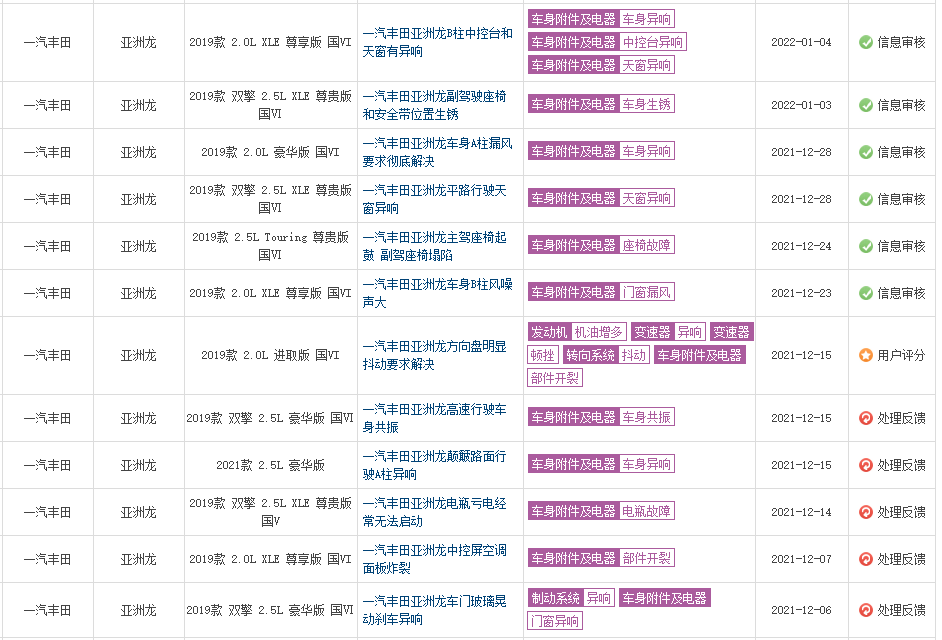This screenshot has height=640, width=942.
Task: Click the 转向系统 tag
Action: click(591, 355)
